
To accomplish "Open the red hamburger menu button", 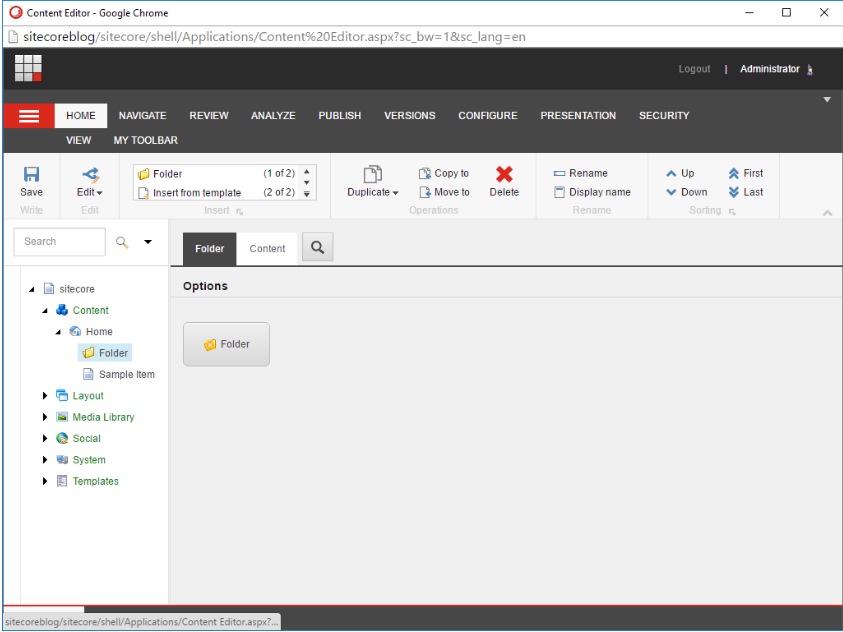I will coord(29,116).
